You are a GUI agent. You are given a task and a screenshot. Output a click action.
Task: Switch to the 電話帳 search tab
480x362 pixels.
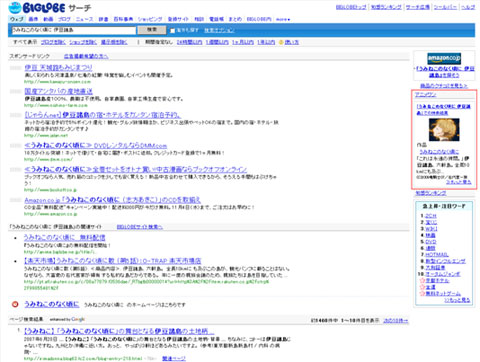(216, 19)
